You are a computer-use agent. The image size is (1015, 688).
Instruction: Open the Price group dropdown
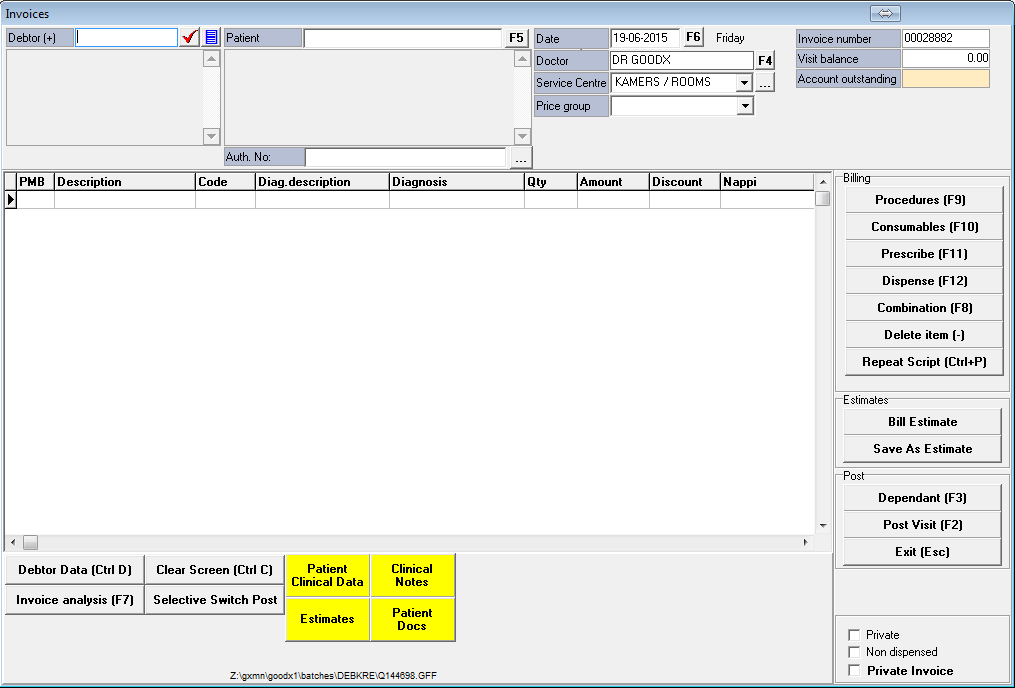[744, 106]
